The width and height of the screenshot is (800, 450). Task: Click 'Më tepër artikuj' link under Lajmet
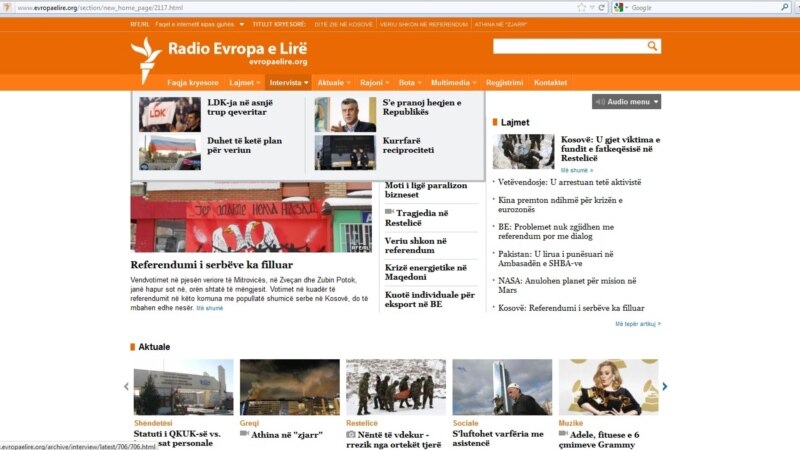click(637, 324)
